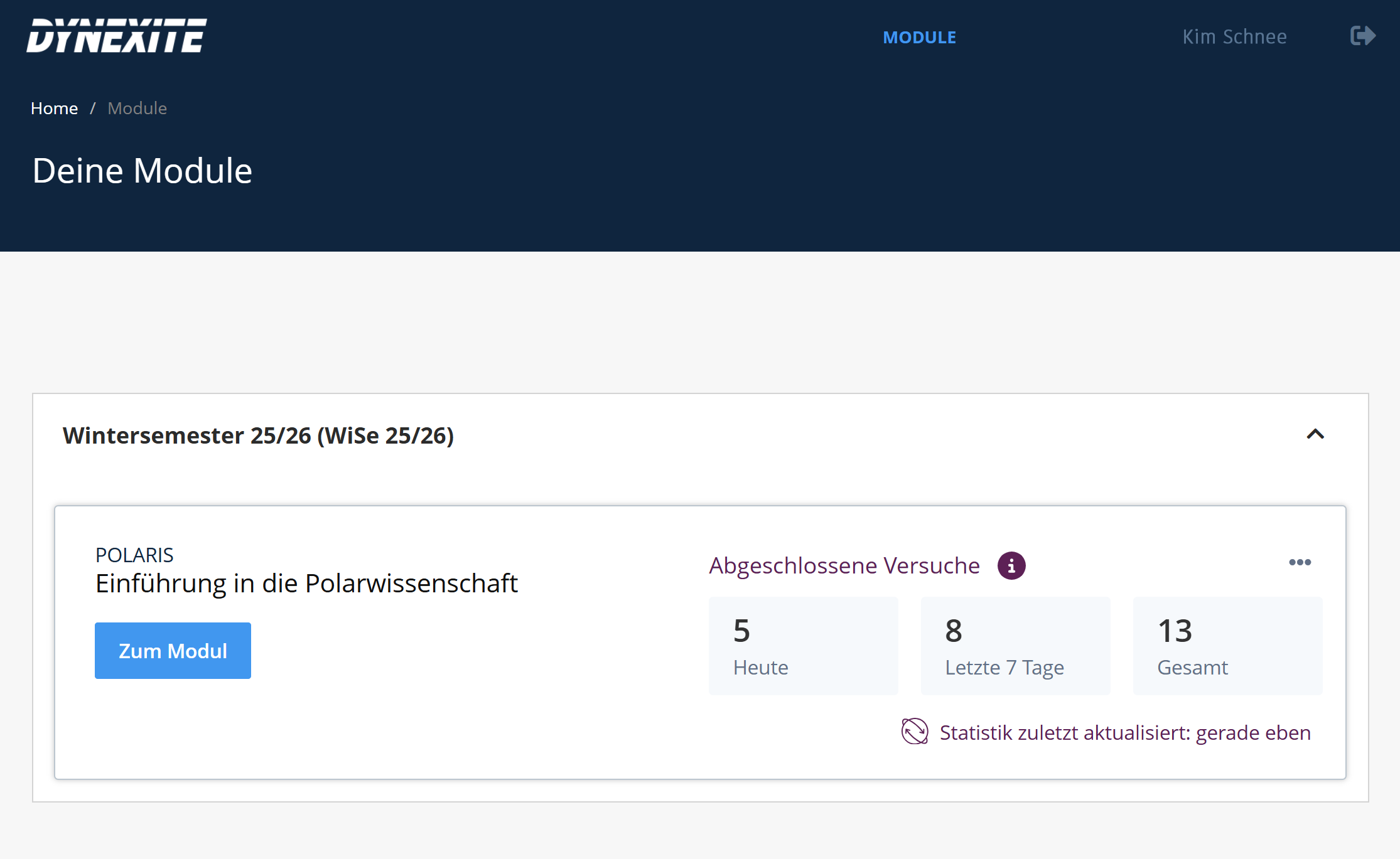Click the Dynexite logo
The image size is (1400, 859).
pyautogui.click(x=117, y=36)
